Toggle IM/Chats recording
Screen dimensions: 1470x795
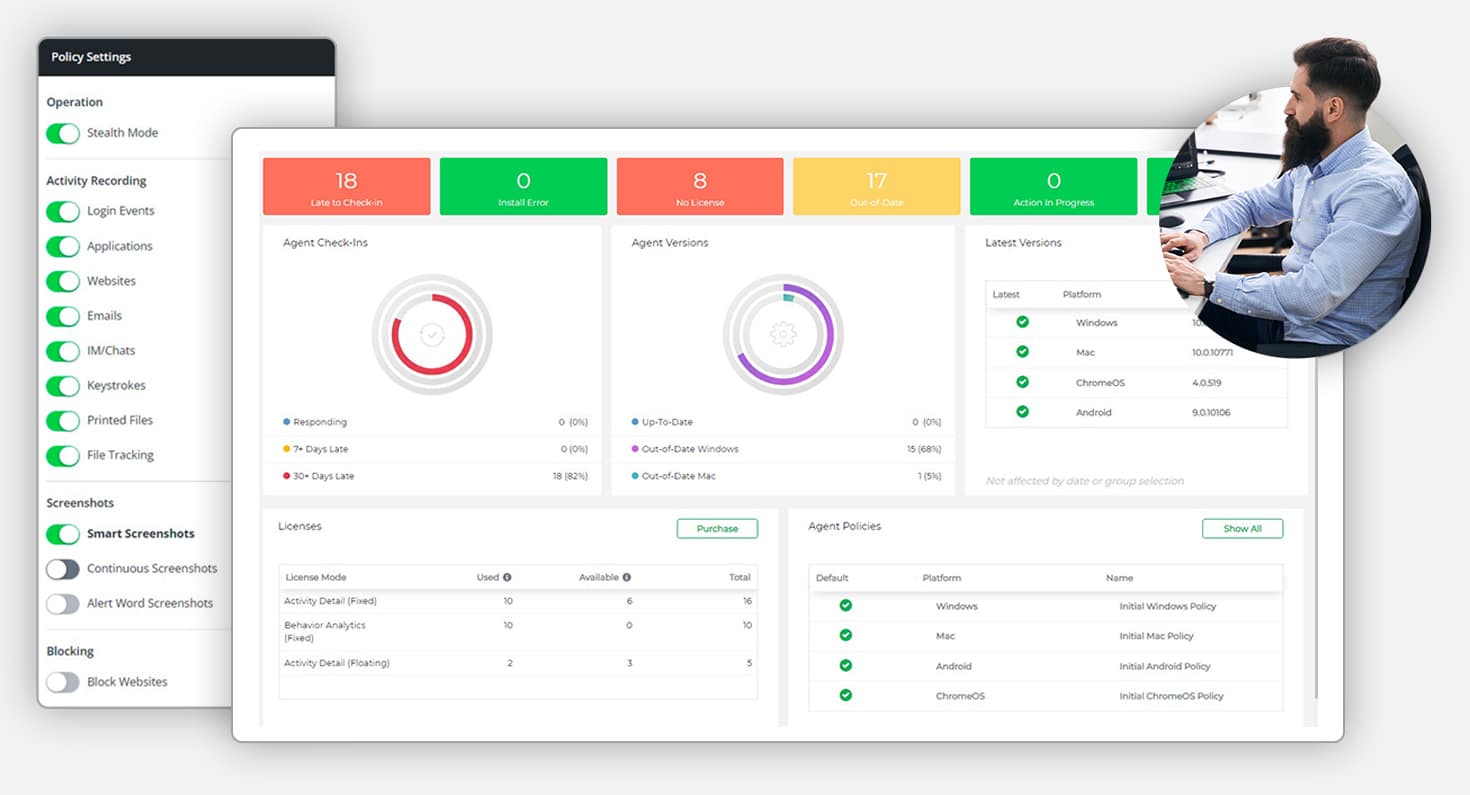point(63,351)
